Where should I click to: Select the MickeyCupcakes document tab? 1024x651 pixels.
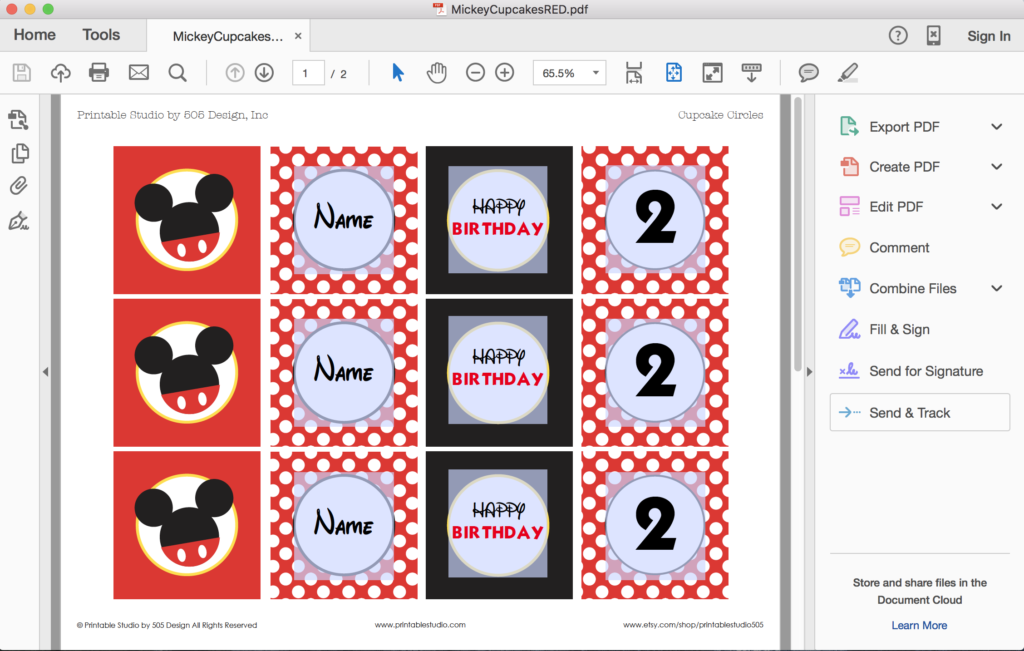pos(228,36)
